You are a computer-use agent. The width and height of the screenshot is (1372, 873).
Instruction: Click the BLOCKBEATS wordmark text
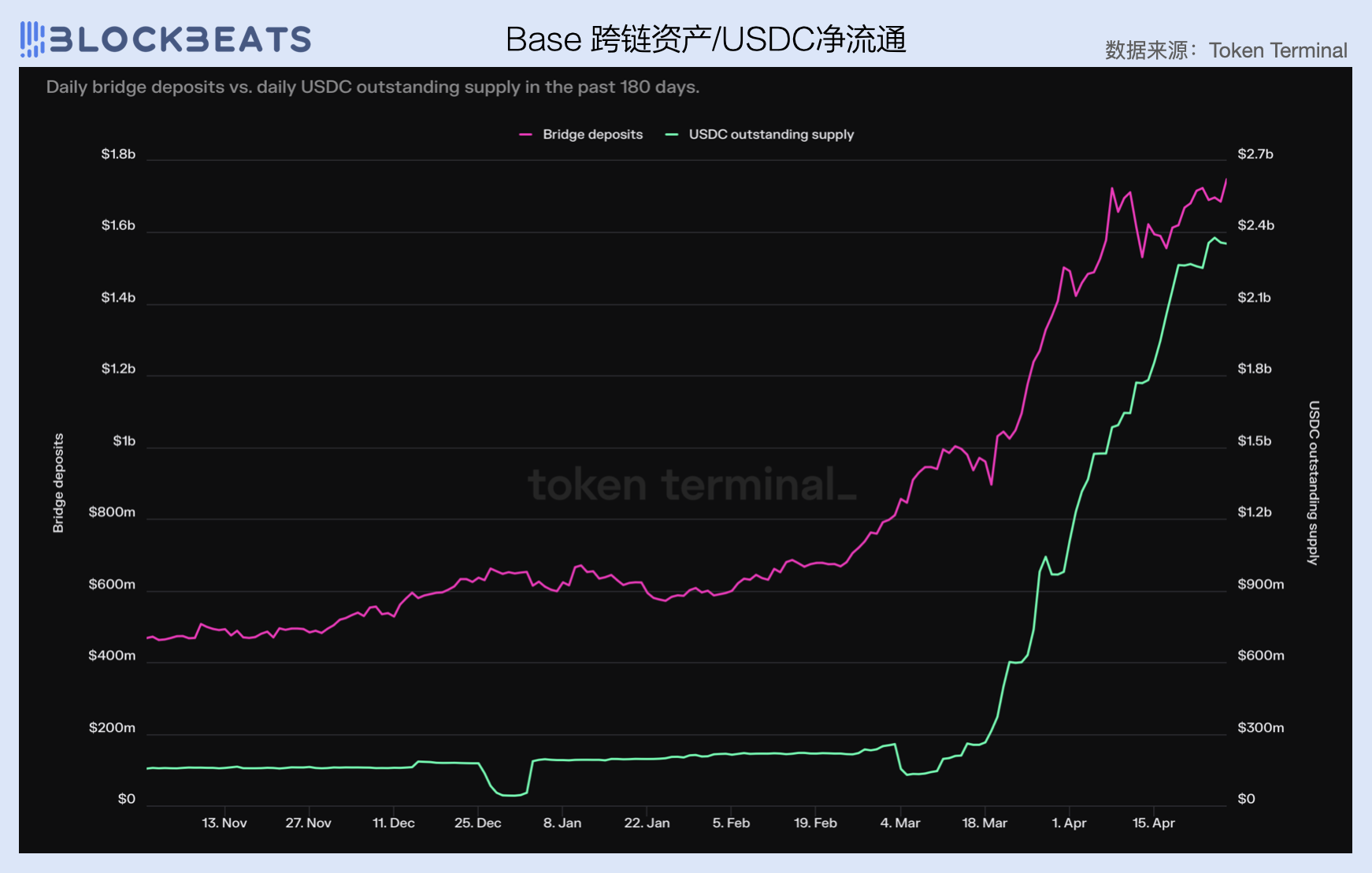point(181,39)
